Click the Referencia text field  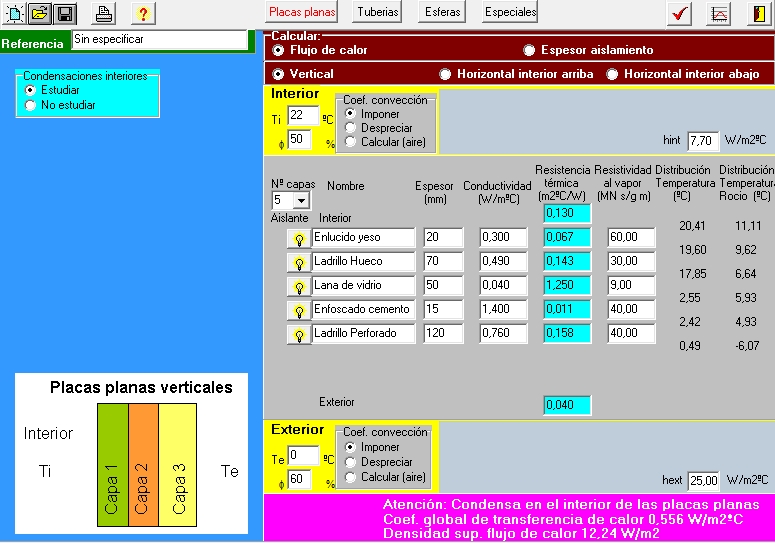160,40
